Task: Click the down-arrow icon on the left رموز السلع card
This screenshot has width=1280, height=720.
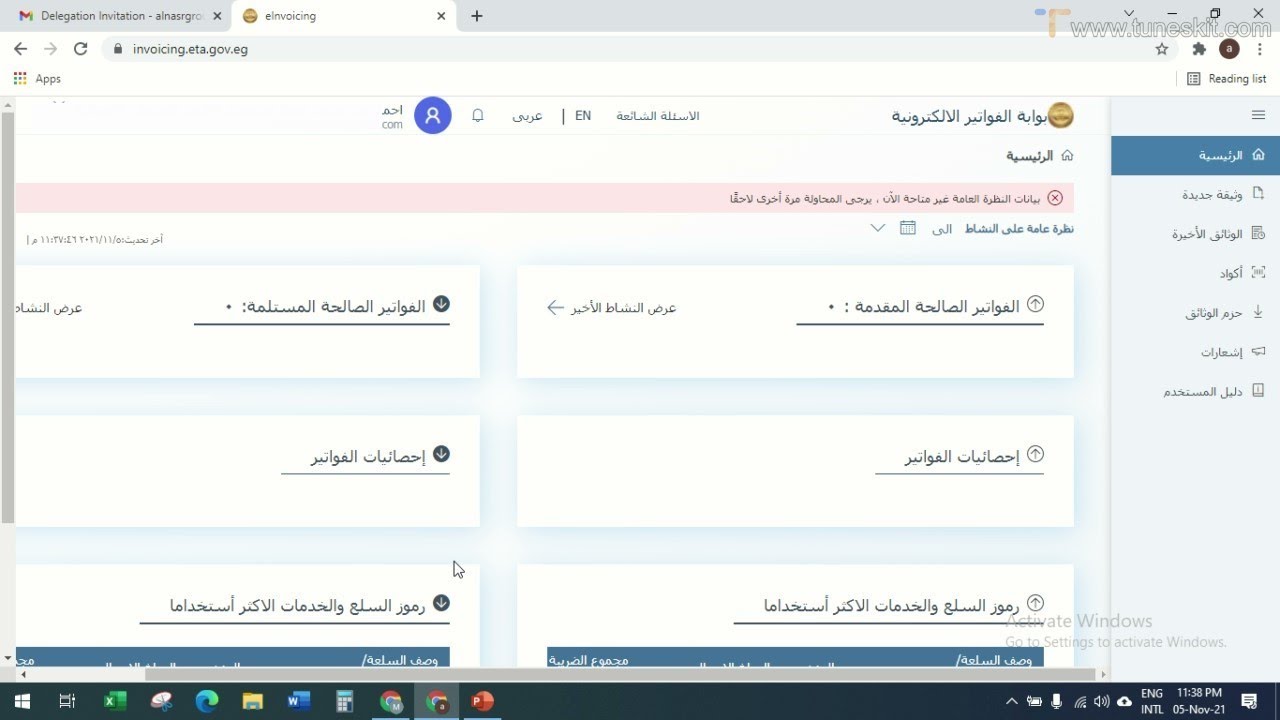Action: (441, 603)
